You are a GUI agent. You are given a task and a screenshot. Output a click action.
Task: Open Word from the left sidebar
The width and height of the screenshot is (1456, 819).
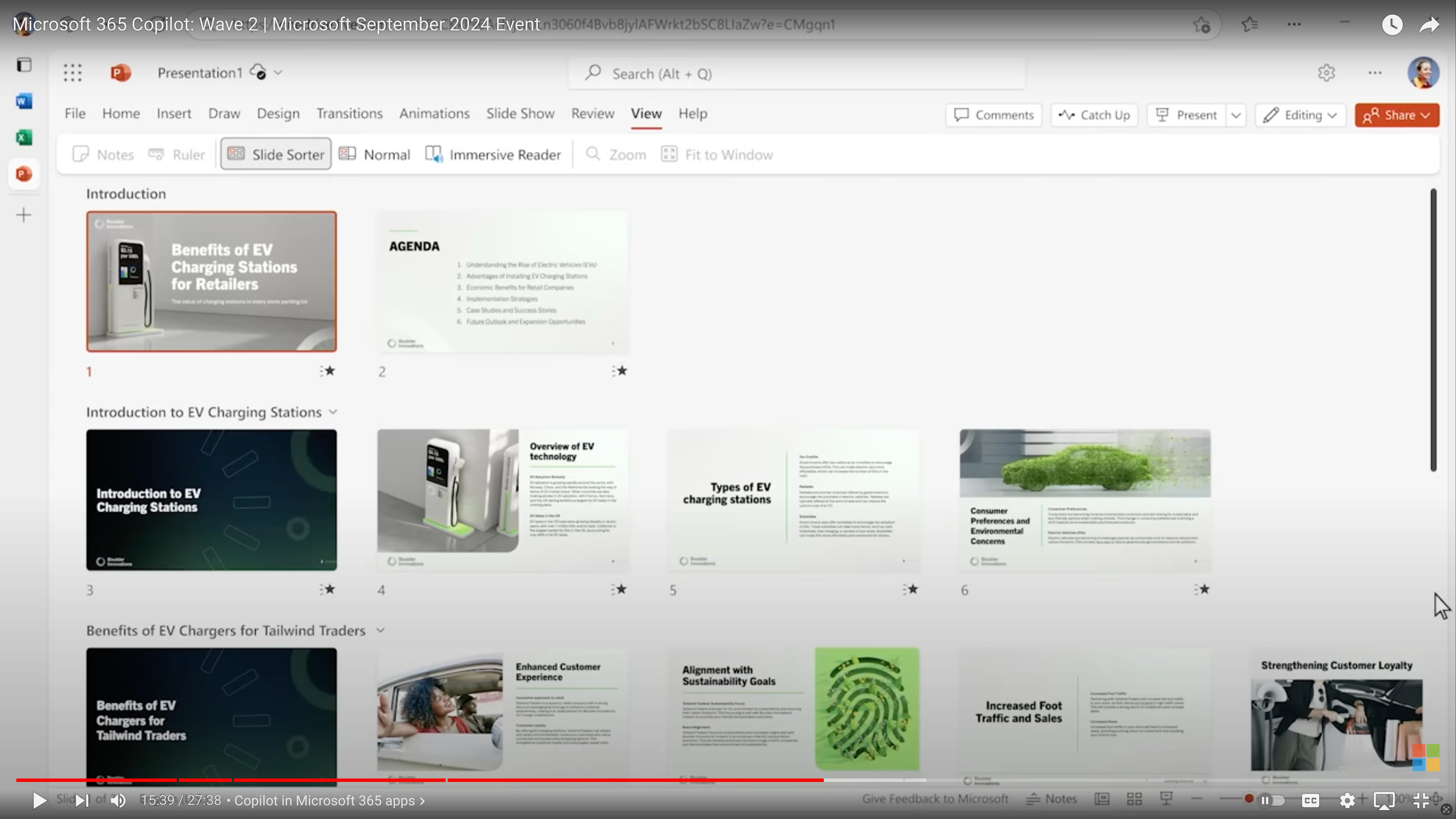(24, 101)
